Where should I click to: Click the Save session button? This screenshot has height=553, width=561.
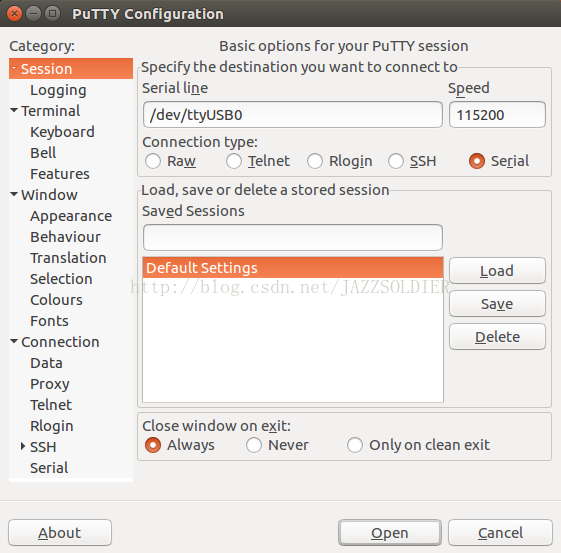pos(497,304)
